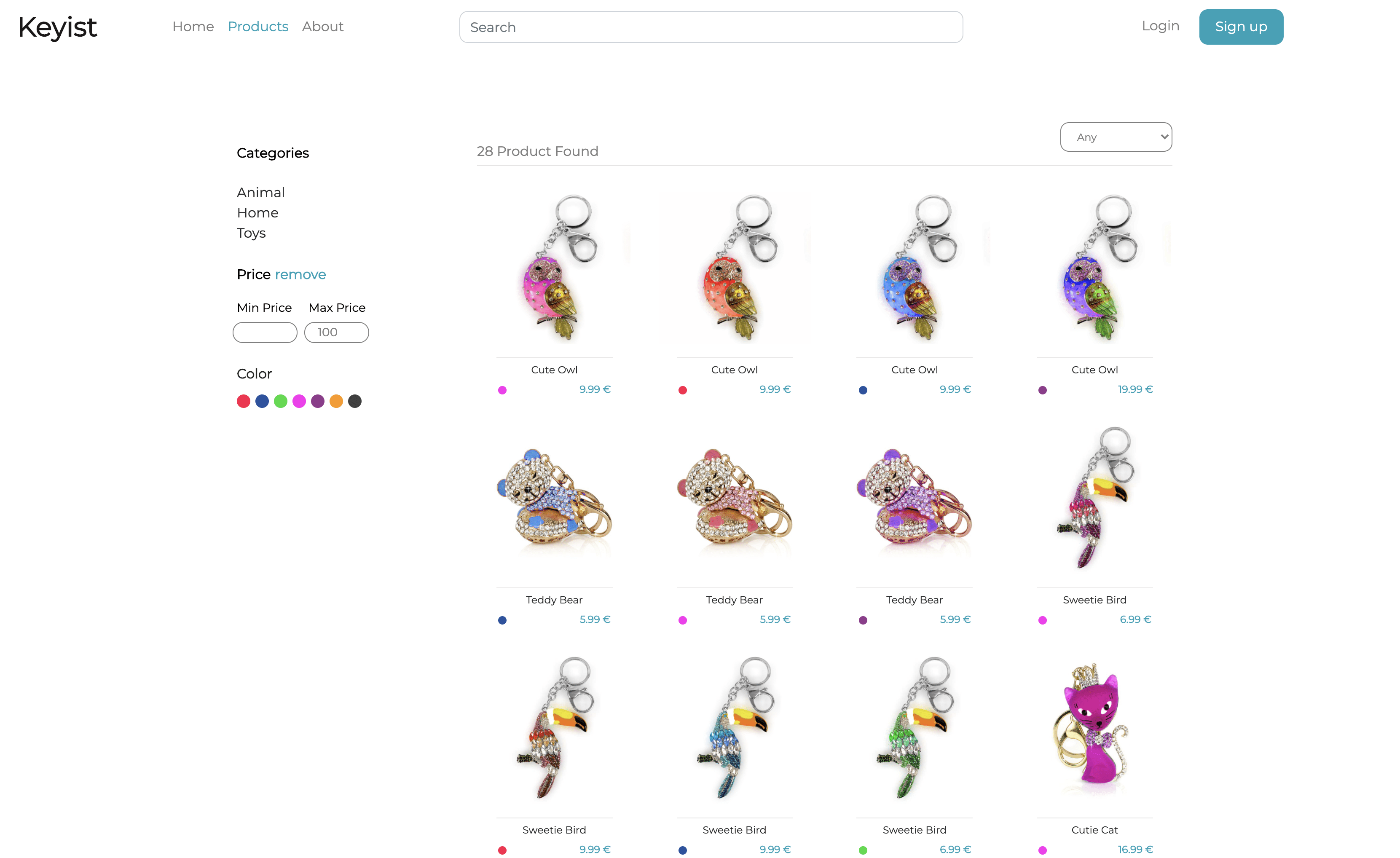This screenshot has width=1400, height=858.
Task: Filter by purple color swatch
Action: (x=318, y=401)
